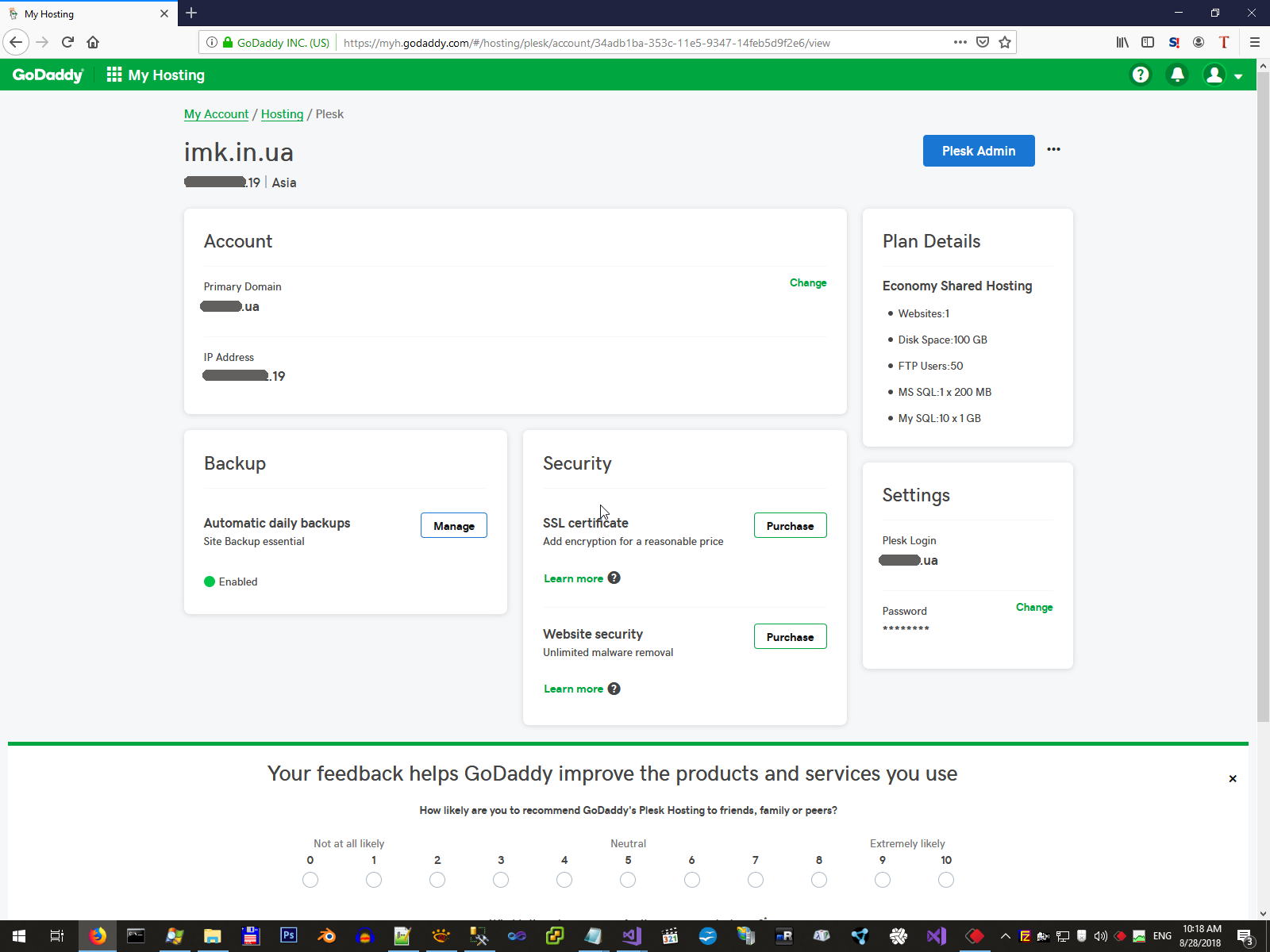Click the GoDaddy logo
Image resolution: width=1270 pixels, height=952 pixels.
48,75
